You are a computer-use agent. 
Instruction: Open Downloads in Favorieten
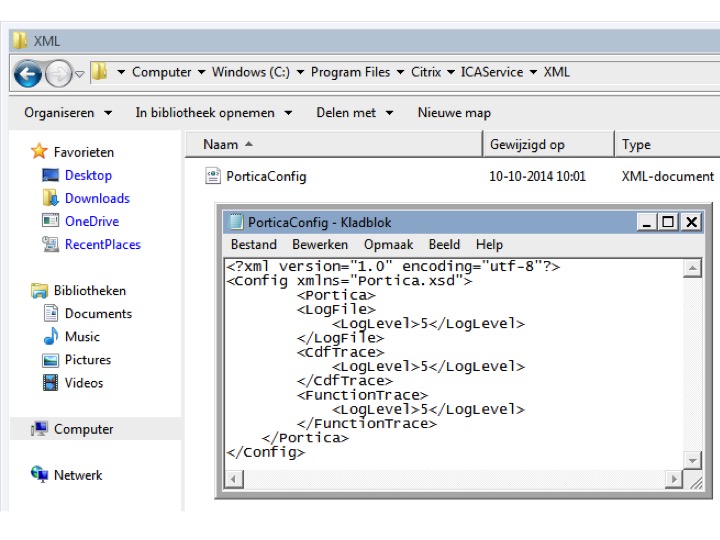[97, 198]
